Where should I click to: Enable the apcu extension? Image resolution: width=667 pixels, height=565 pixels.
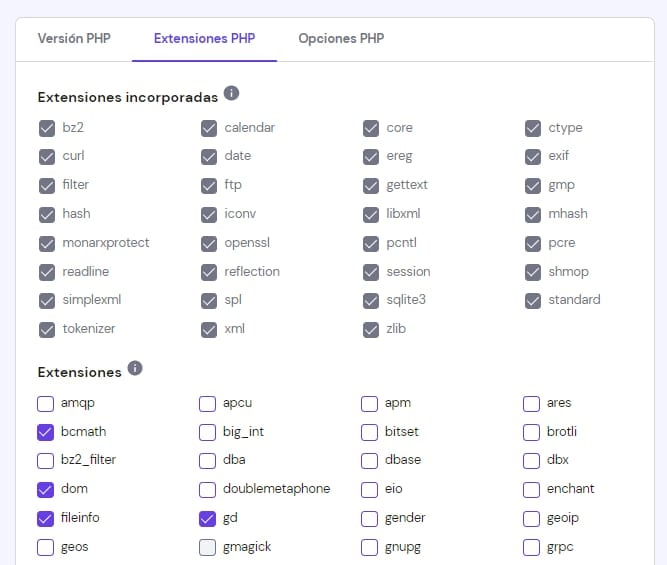click(208, 404)
